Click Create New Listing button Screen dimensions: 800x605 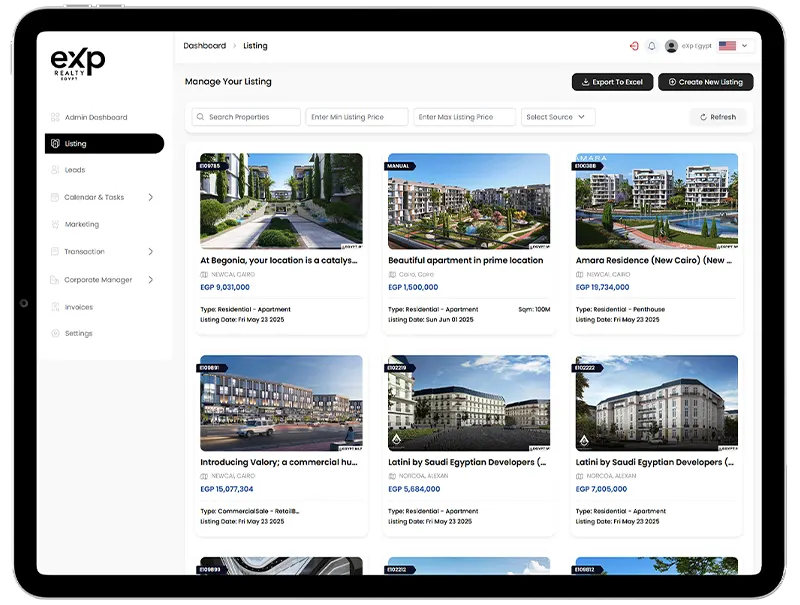click(706, 82)
